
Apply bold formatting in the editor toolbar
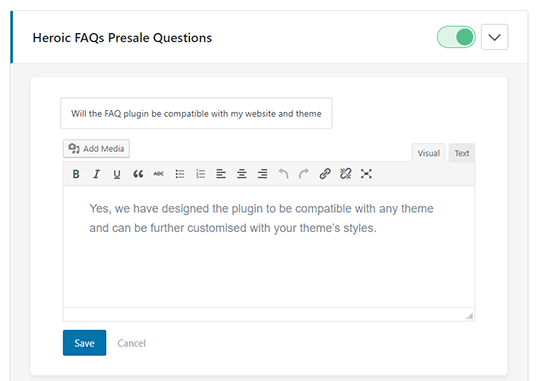pos(76,174)
